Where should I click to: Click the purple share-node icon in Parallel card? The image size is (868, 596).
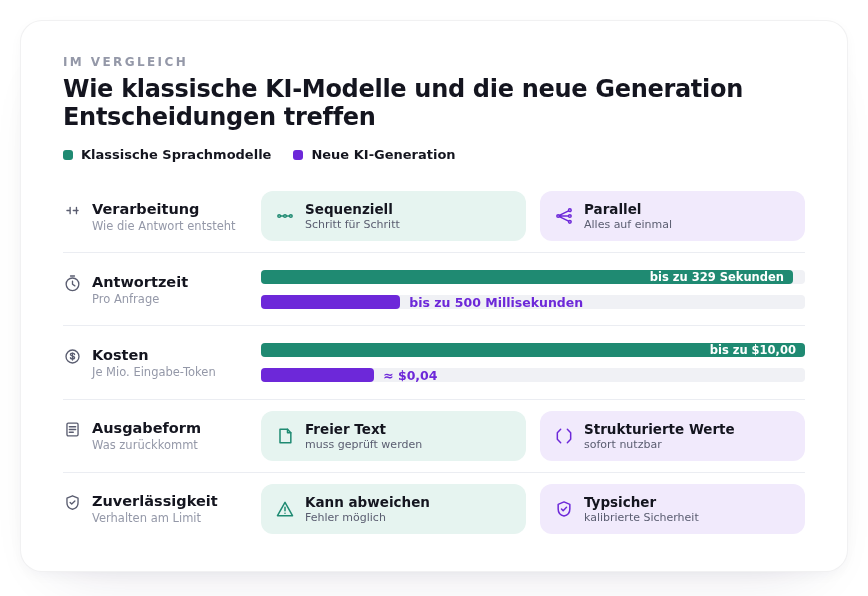[564, 216]
